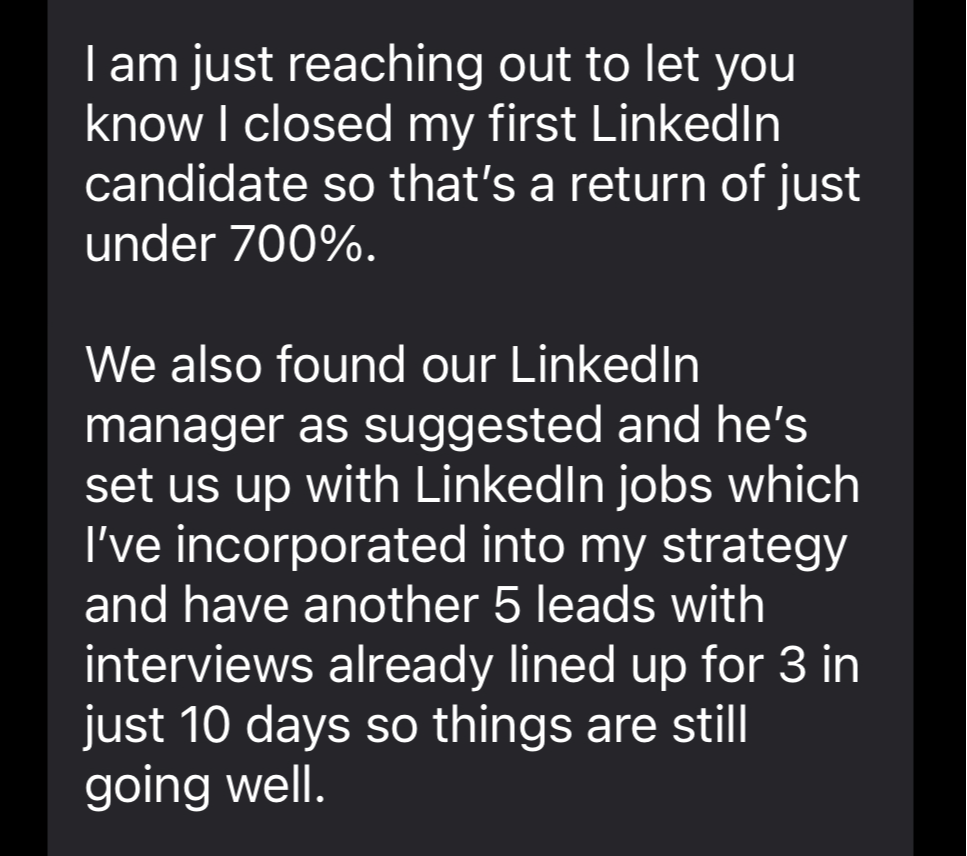967x856 pixels.
Task: Click the word "incorporated" in the message
Action: click(321, 545)
